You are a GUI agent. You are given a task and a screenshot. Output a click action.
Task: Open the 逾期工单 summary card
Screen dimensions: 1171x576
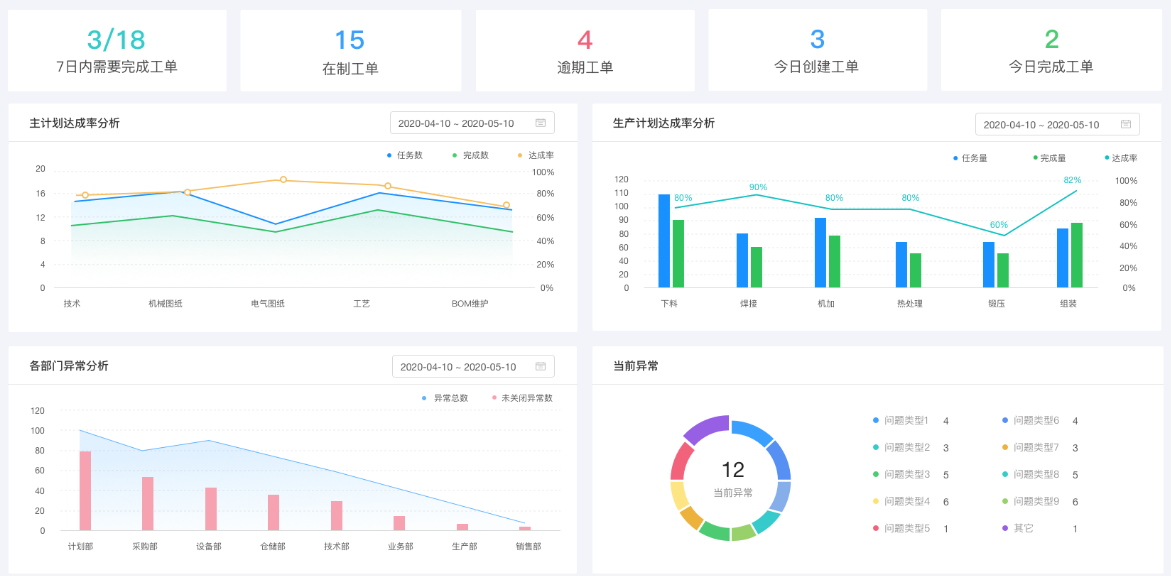[584, 51]
